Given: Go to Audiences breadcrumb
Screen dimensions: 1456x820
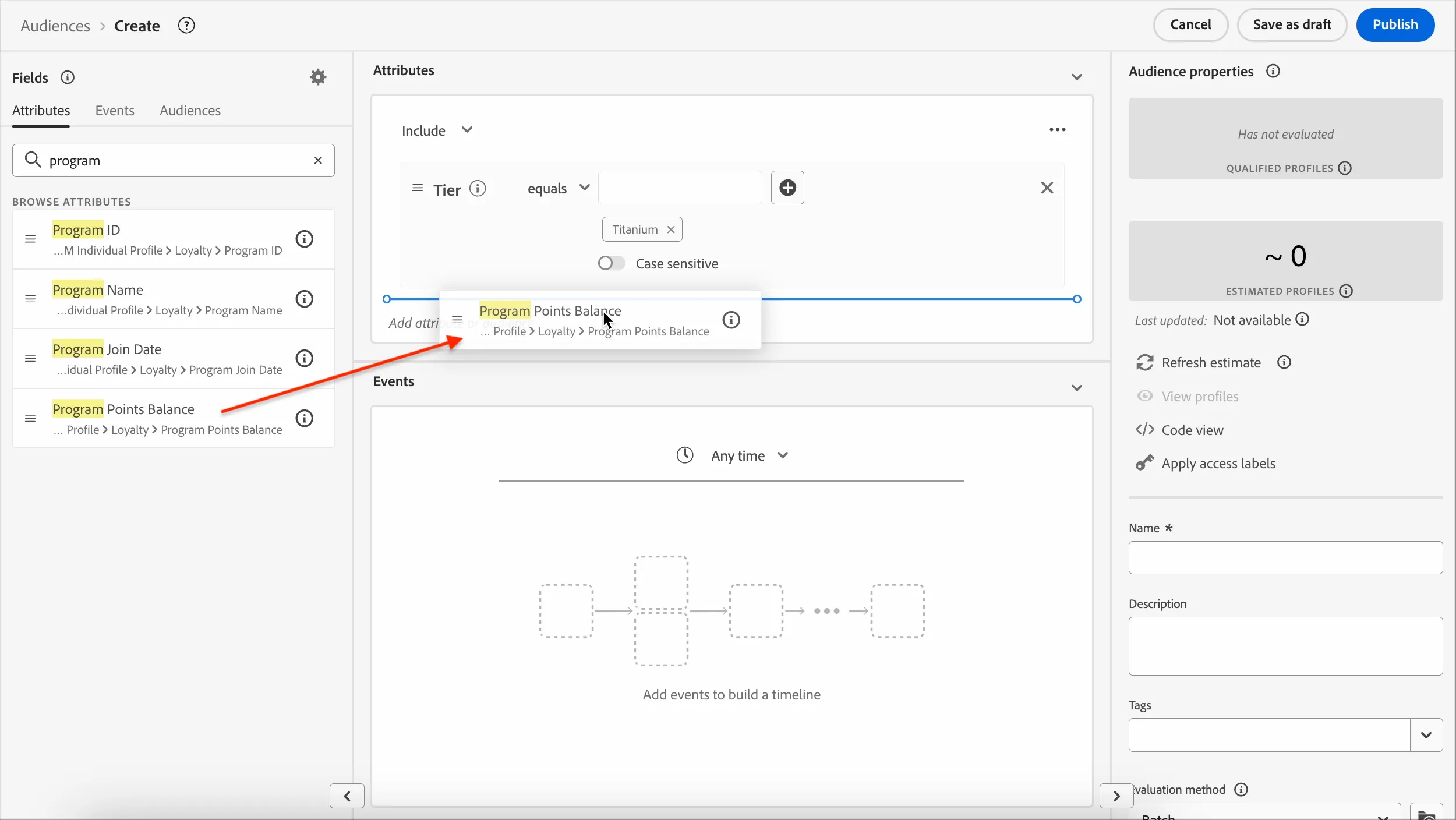Looking at the screenshot, I should (x=55, y=26).
